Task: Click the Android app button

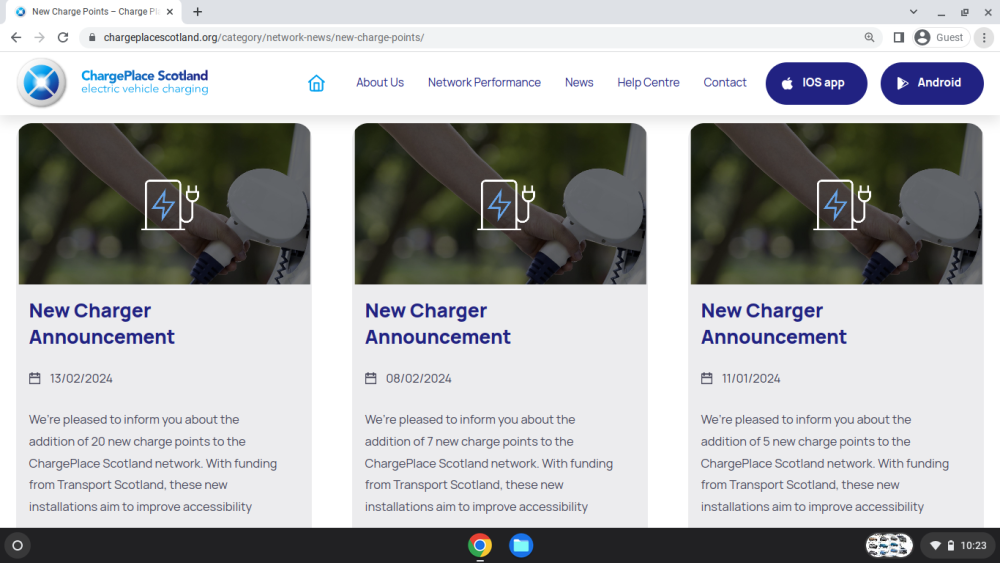Action: click(x=932, y=83)
